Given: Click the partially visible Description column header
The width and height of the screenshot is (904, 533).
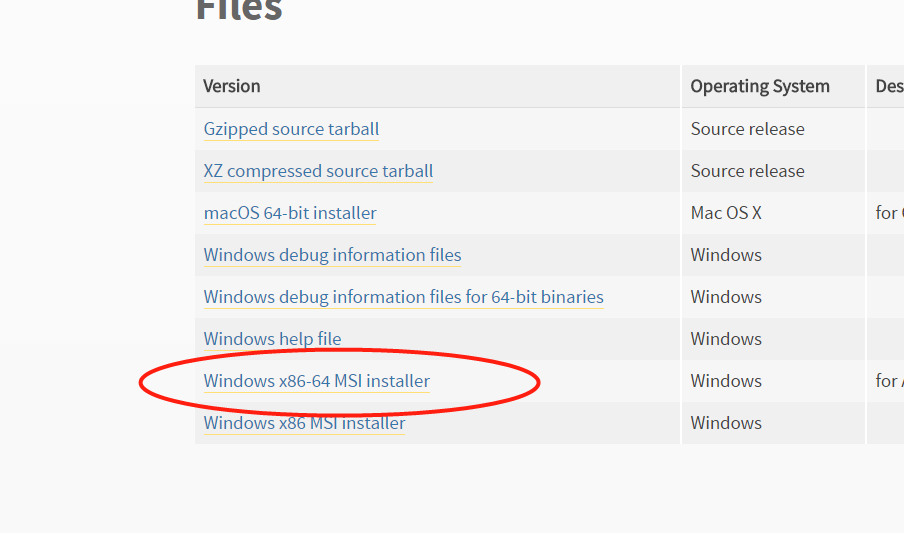Looking at the screenshot, I should [889, 86].
